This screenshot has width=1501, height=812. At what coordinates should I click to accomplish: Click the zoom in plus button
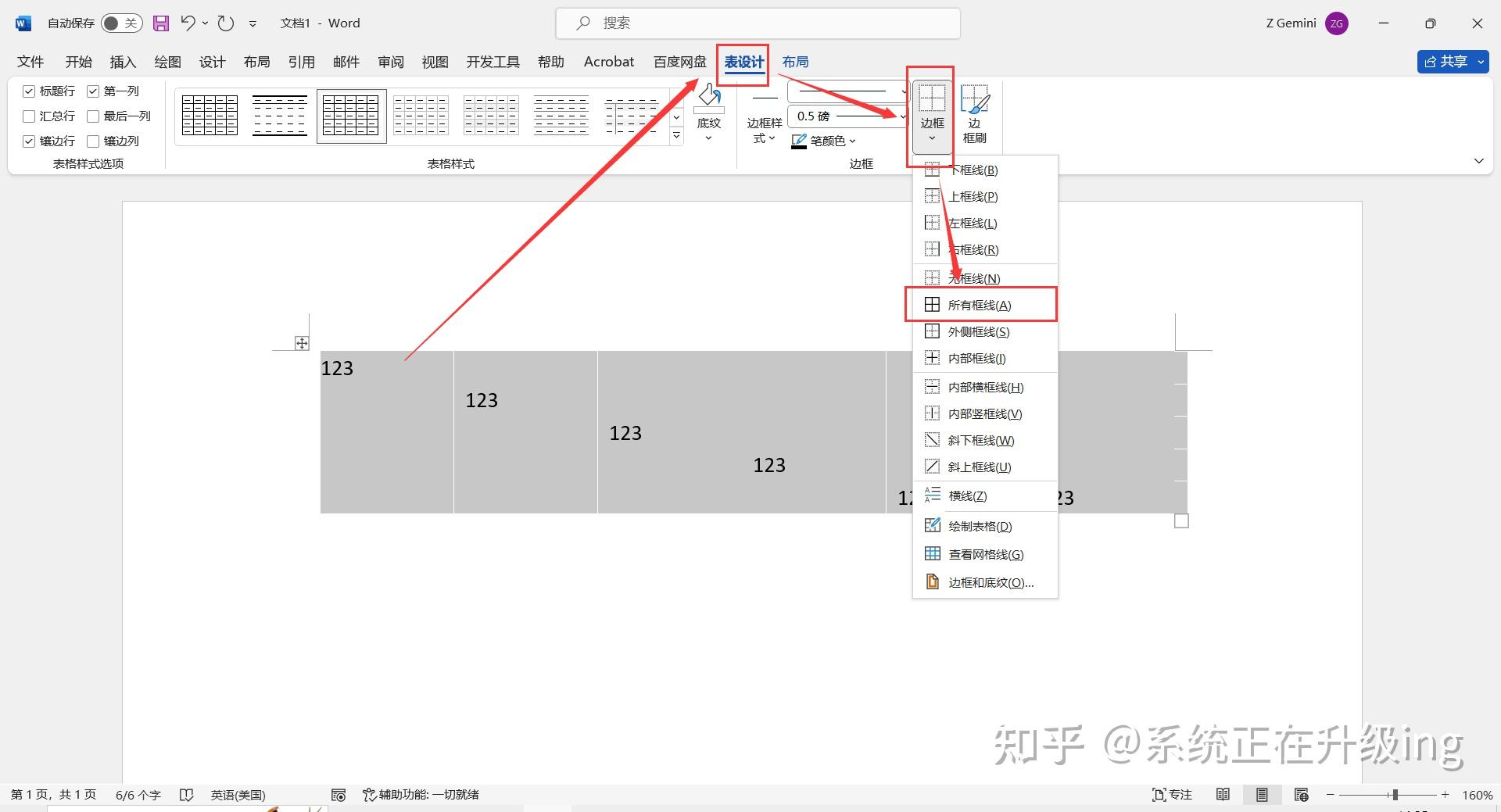click(1445, 795)
